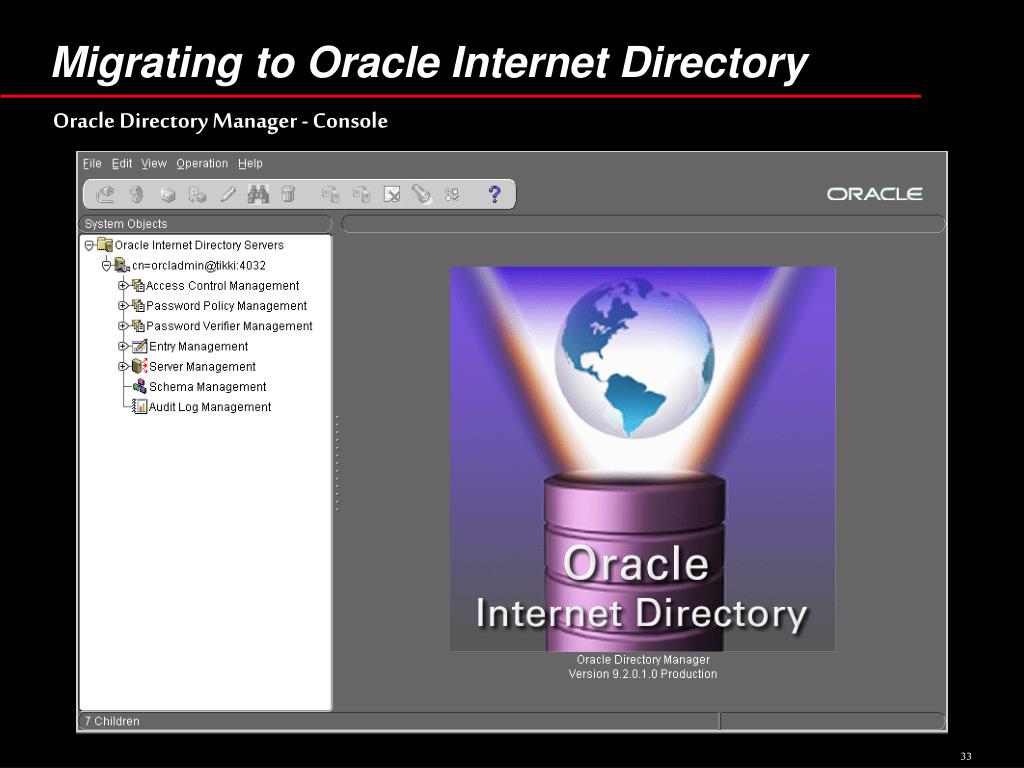Image resolution: width=1024 pixels, height=768 pixels.
Task: Expand Access Control Management node
Action: [122, 285]
